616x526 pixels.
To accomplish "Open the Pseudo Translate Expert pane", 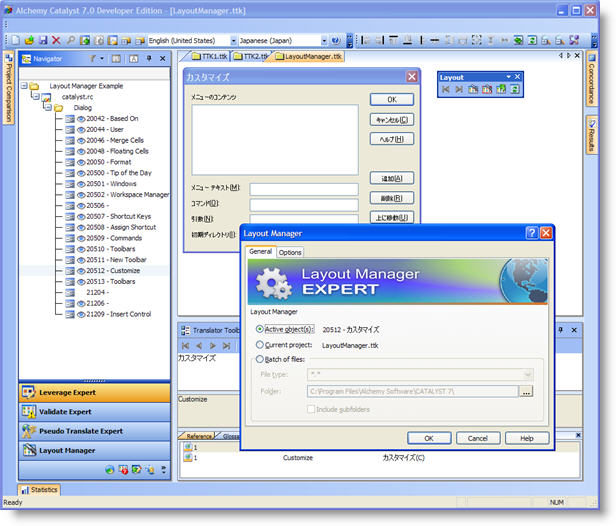I will point(95,431).
